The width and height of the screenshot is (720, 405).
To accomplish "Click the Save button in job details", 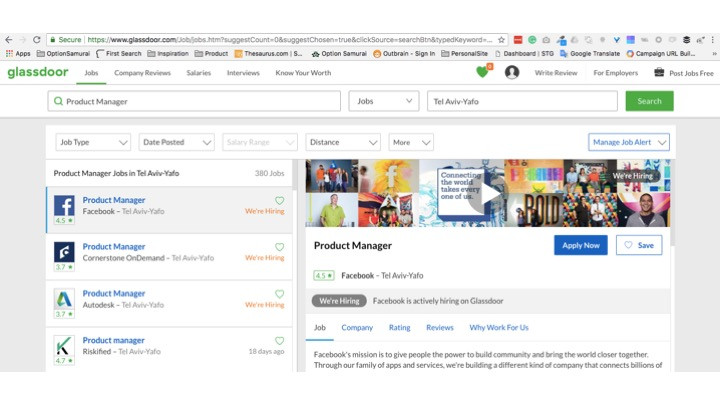I will [639, 245].
